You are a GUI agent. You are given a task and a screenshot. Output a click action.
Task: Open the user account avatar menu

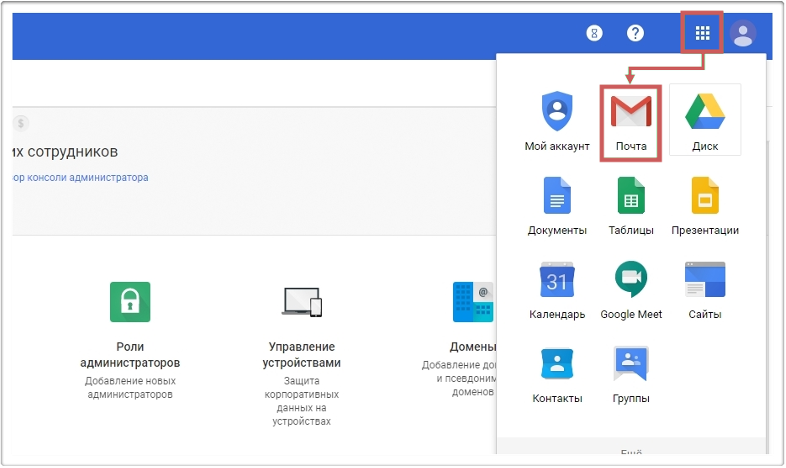[742, 33]
